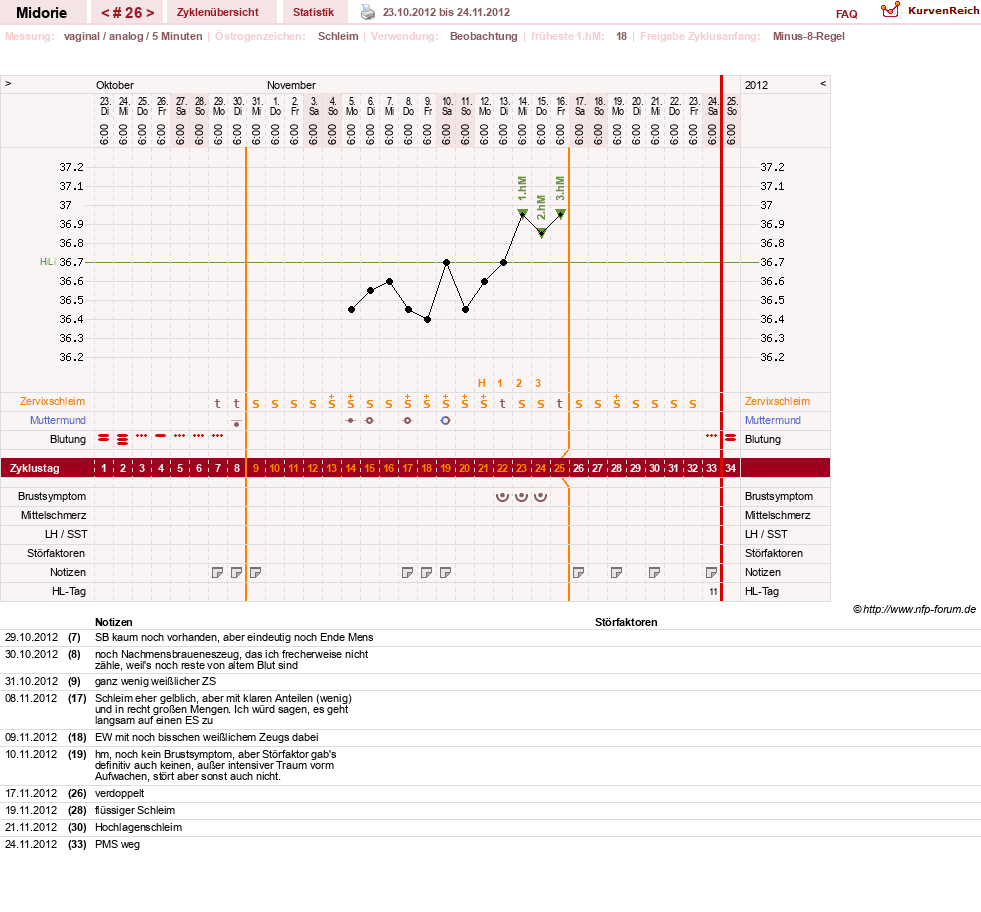
Task: Click the left Zervixschleim row label
Action: 53,402
